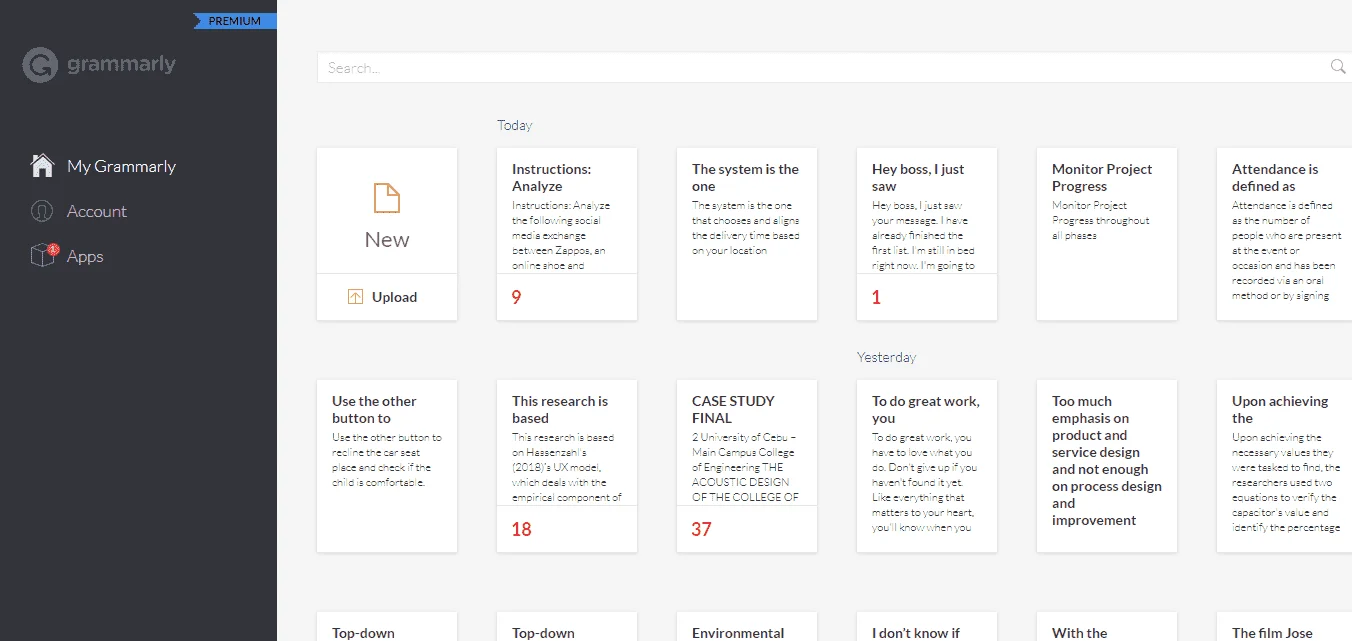Click the 9 issues count
1352x641 pixels.
tap(516, 297)
